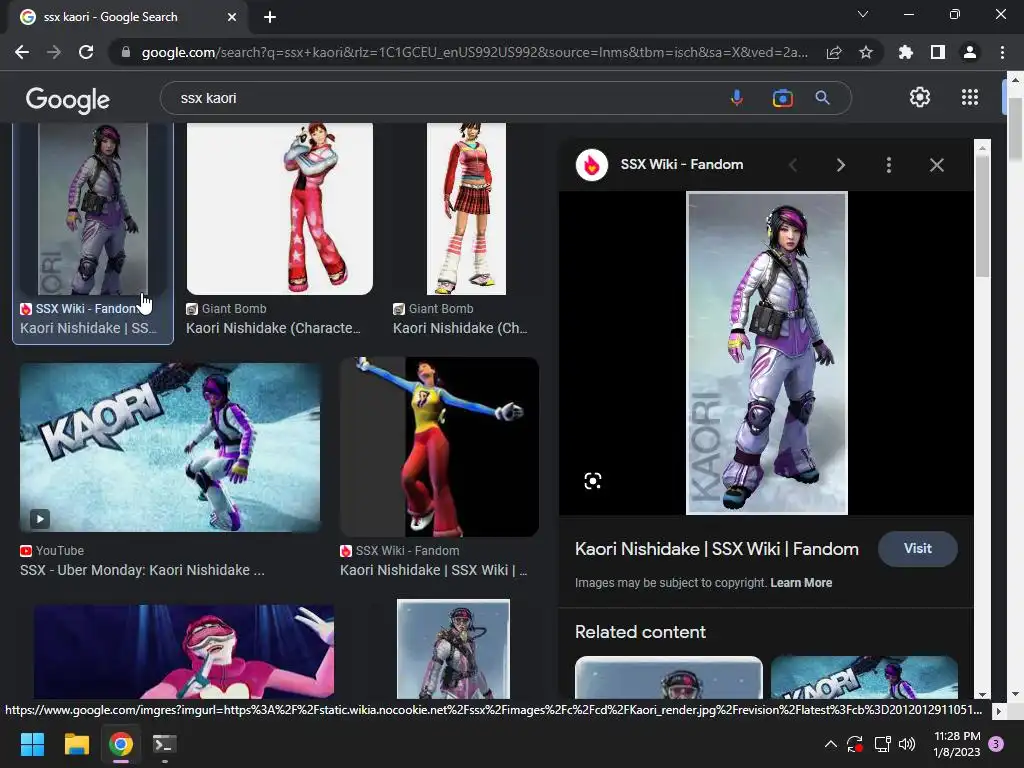Search inside the image with the Lens icon
Screen dimensions: 1024x768
592,481
